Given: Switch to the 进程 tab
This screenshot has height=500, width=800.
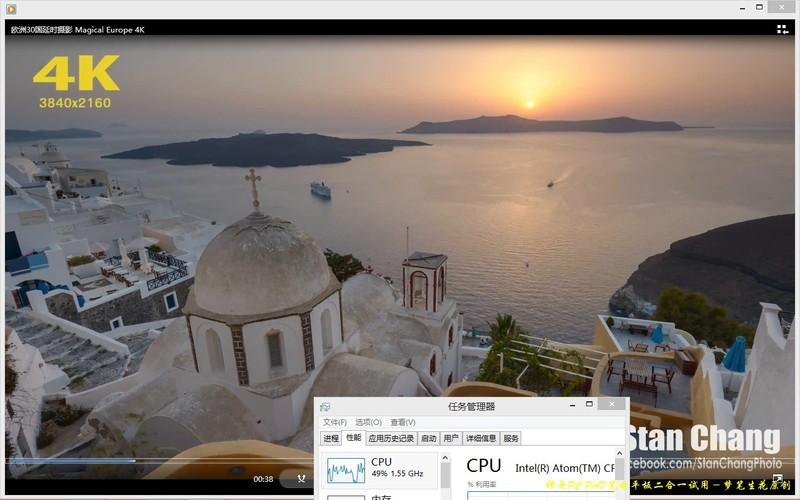Looking at the screenshot, I should click(x=331, y=438).
